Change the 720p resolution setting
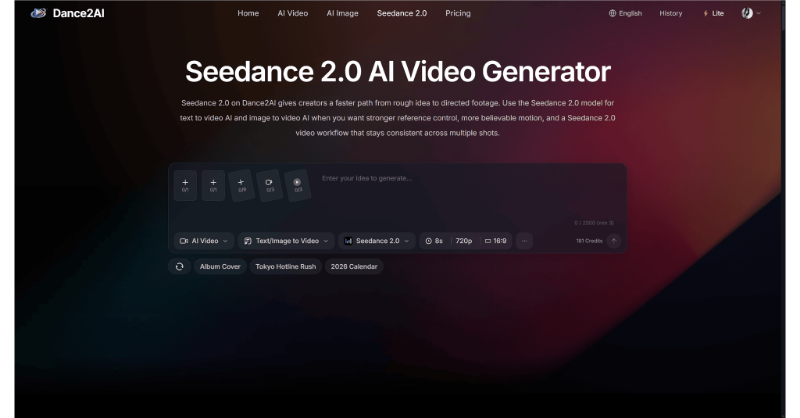 tap(464, 241)
